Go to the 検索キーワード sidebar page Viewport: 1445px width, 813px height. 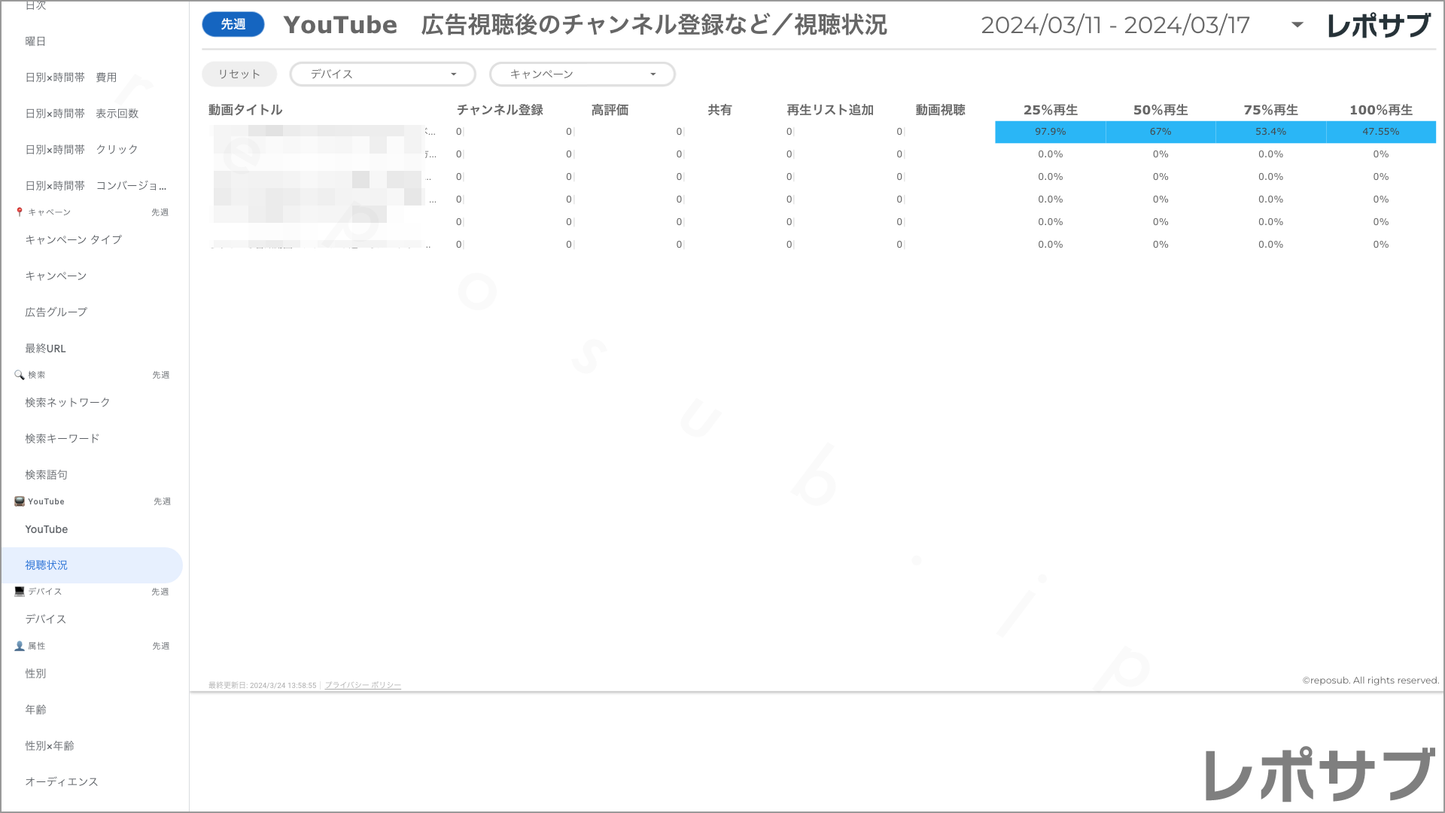click(62, 438)
